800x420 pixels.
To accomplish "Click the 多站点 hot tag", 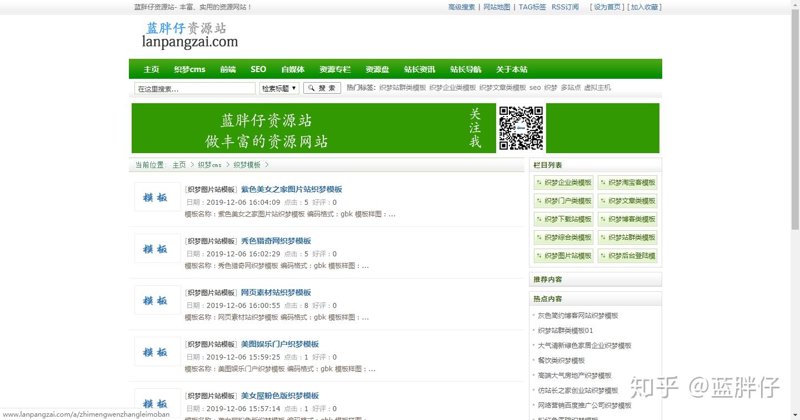I will [571, 88].
